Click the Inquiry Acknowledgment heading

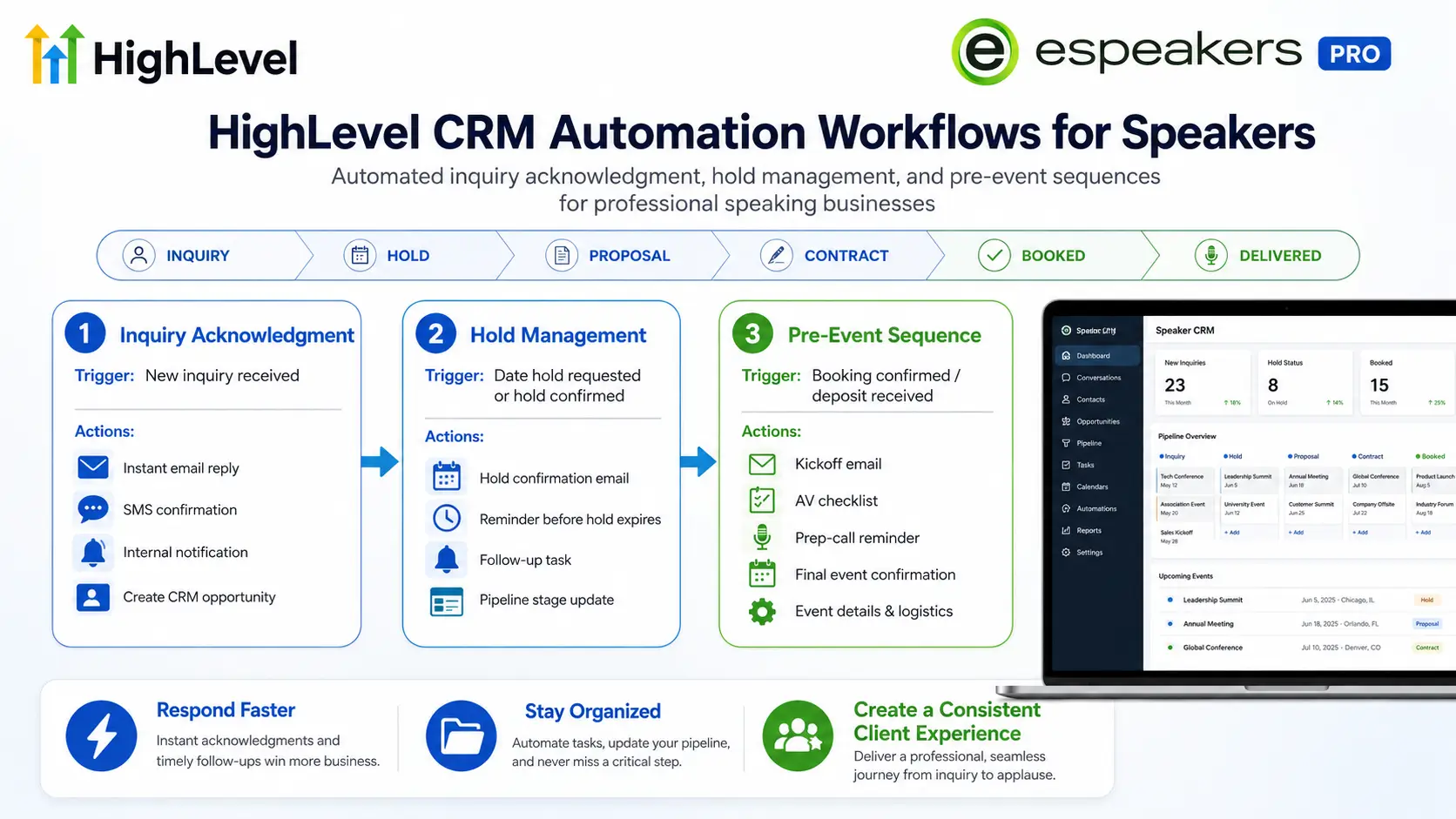(x=237, y=335)
